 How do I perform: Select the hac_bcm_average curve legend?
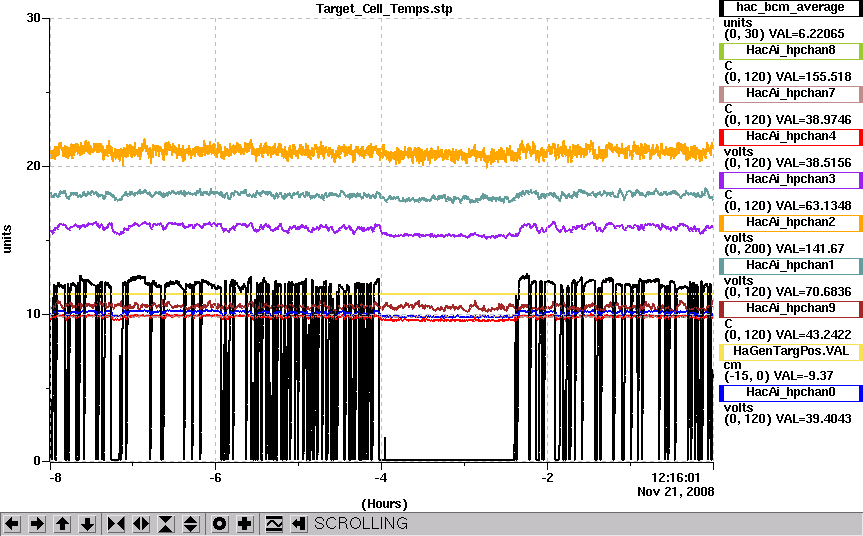[x=791, y=8]
